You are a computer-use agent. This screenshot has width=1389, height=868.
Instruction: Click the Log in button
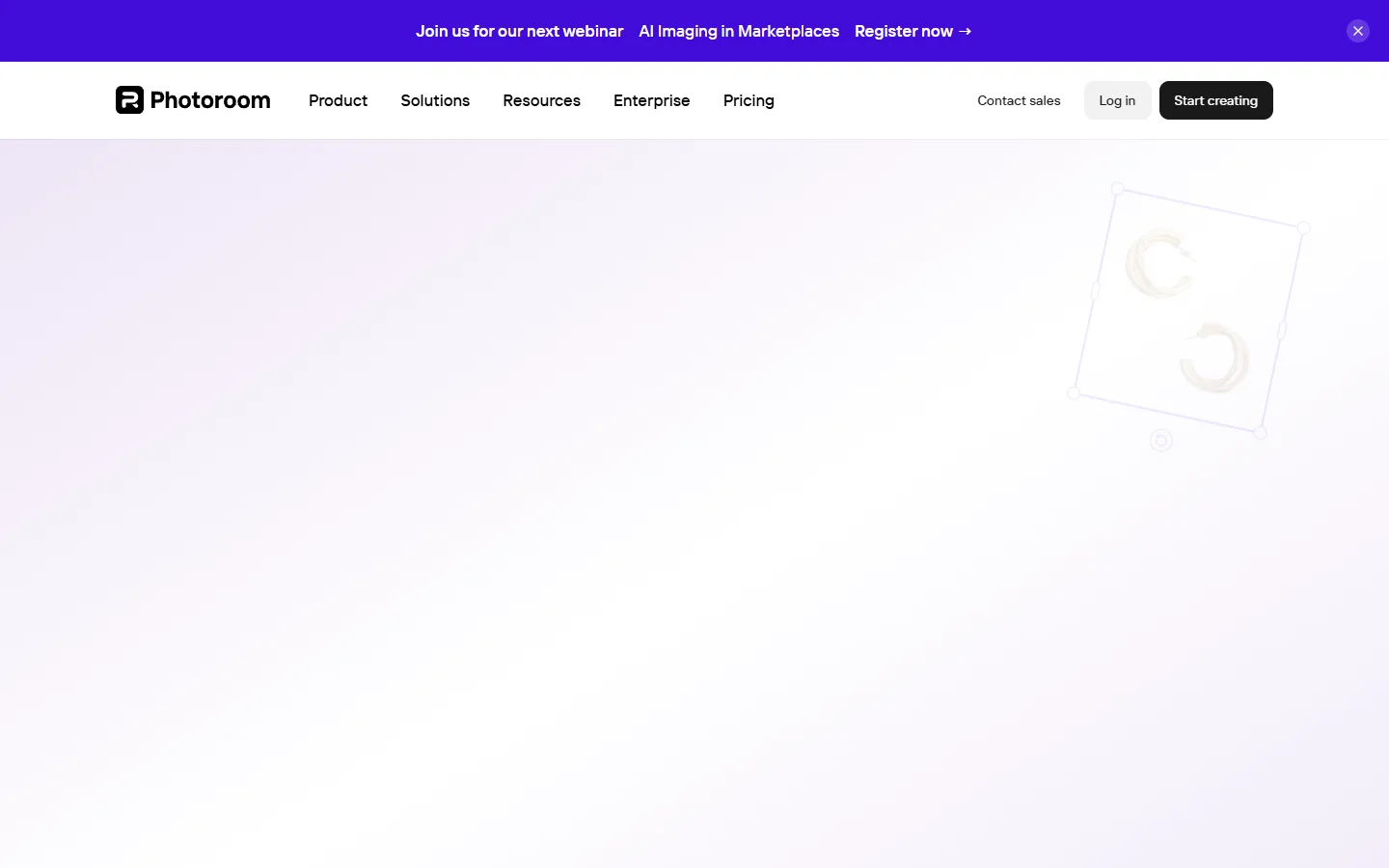pyautogui.click(x=1117, y=100)
